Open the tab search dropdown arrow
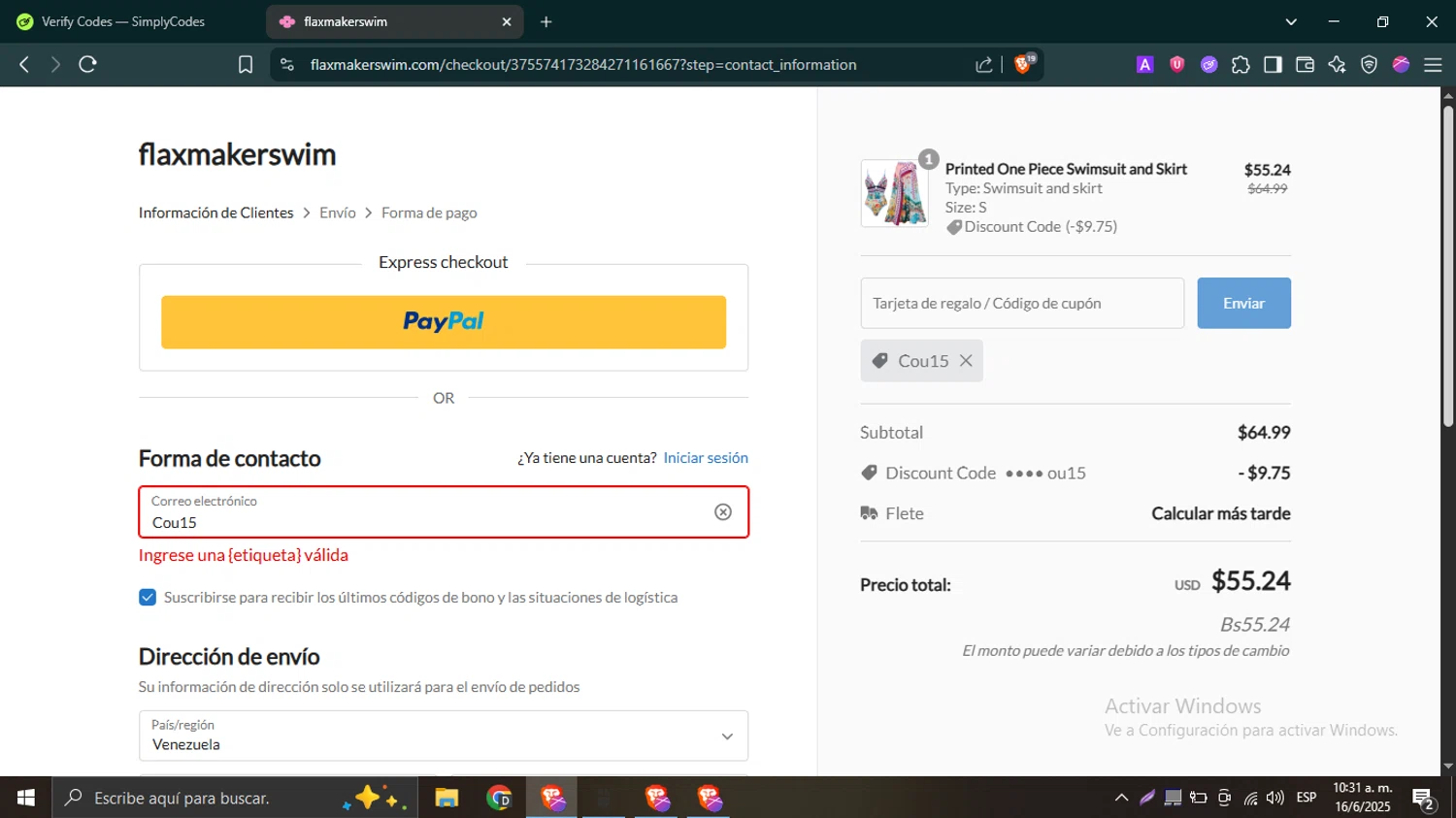The height and width of the screenshot is (818, 1456). [x=1291, y=21]
